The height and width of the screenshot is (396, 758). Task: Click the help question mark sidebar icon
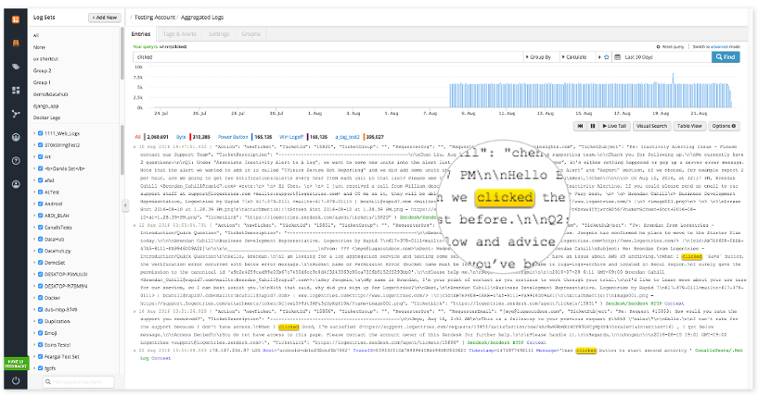pyautogui.click(x=15, y=161)
